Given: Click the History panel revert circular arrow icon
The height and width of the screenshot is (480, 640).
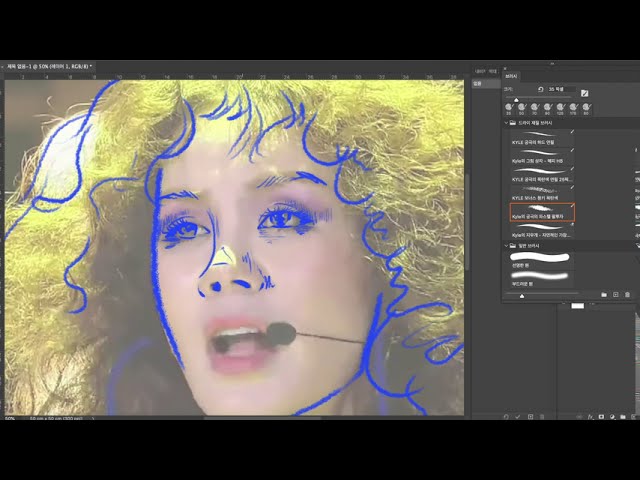Looking at the screenshot, I should tap(506, 417).
